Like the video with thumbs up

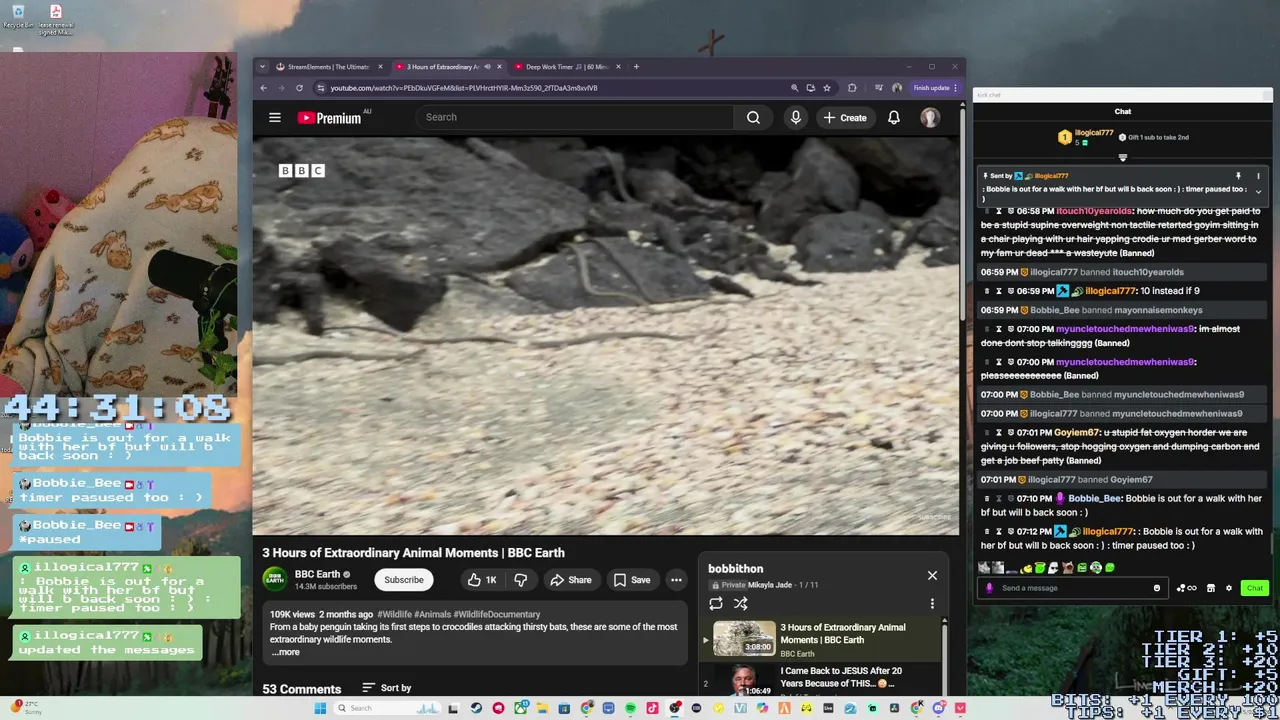[x=482, y=580]
